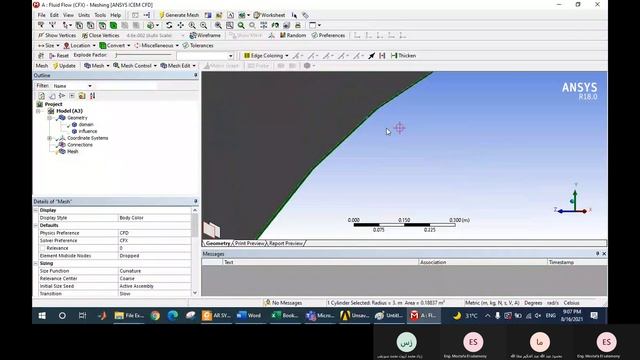Open the View menu
The width and height of the screenshot is (640, 360).
coord(68,15)
